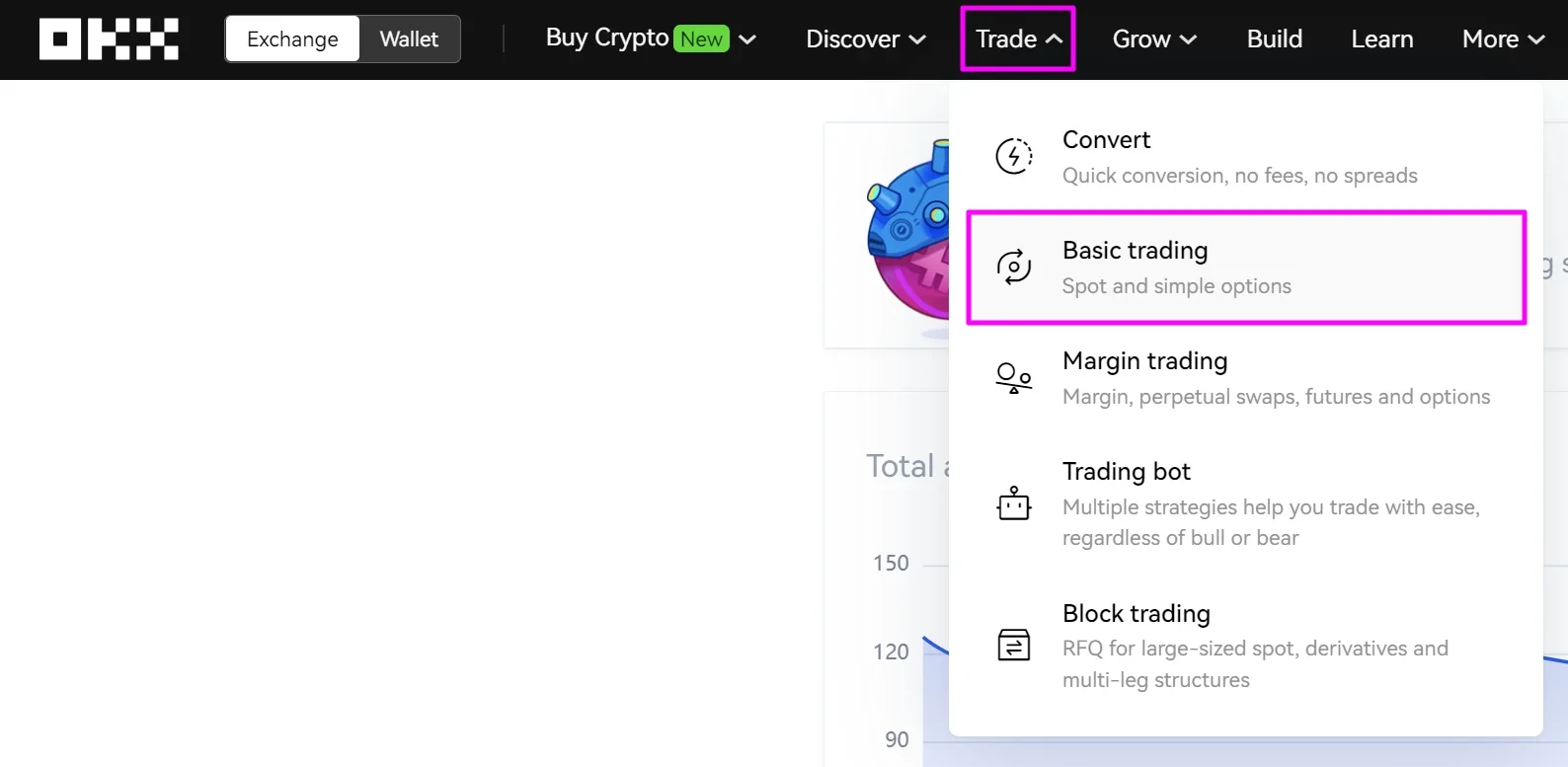
Task: Switch to Wallet mode
Action: pyautogui.click(x=409, y=39)
